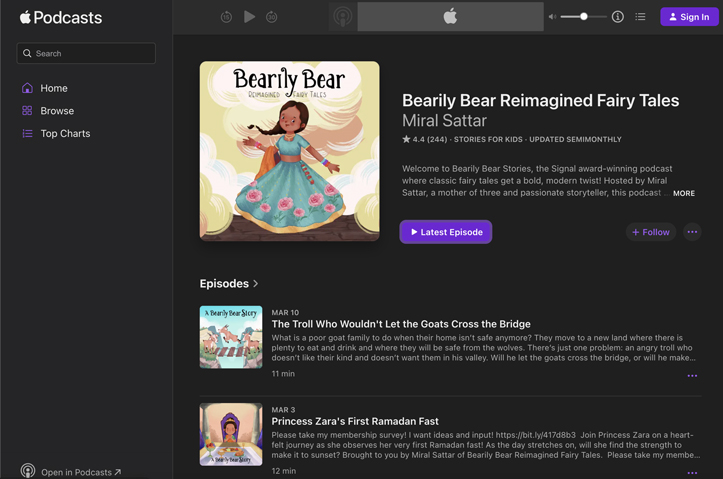Viewport: 723px width, 479px height.
Task: Open options menu for Princess Zara episode
Action: tap(692, 473)
